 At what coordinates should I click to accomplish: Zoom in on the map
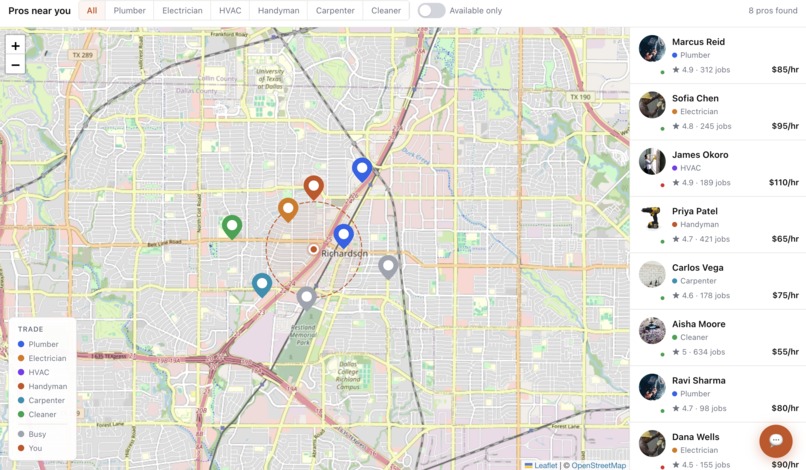pos(15,46)
